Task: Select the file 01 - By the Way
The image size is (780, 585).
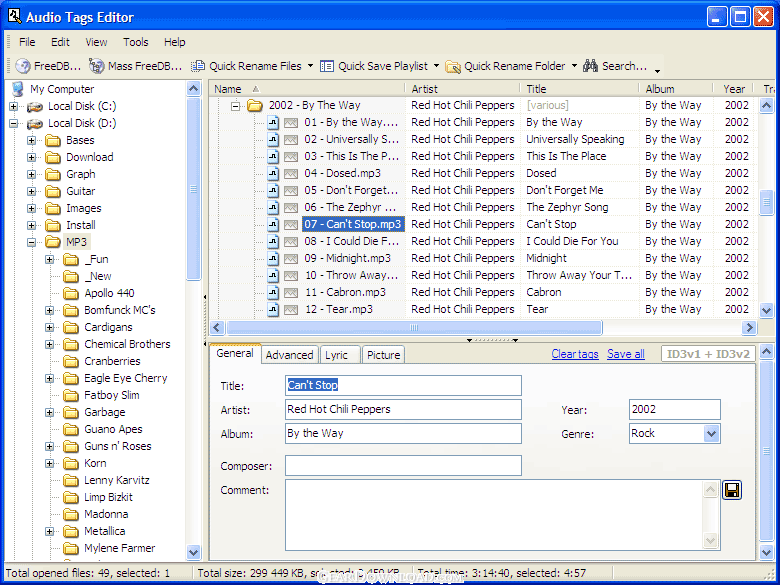Action: pyautogui.click(x=351, y=122)
